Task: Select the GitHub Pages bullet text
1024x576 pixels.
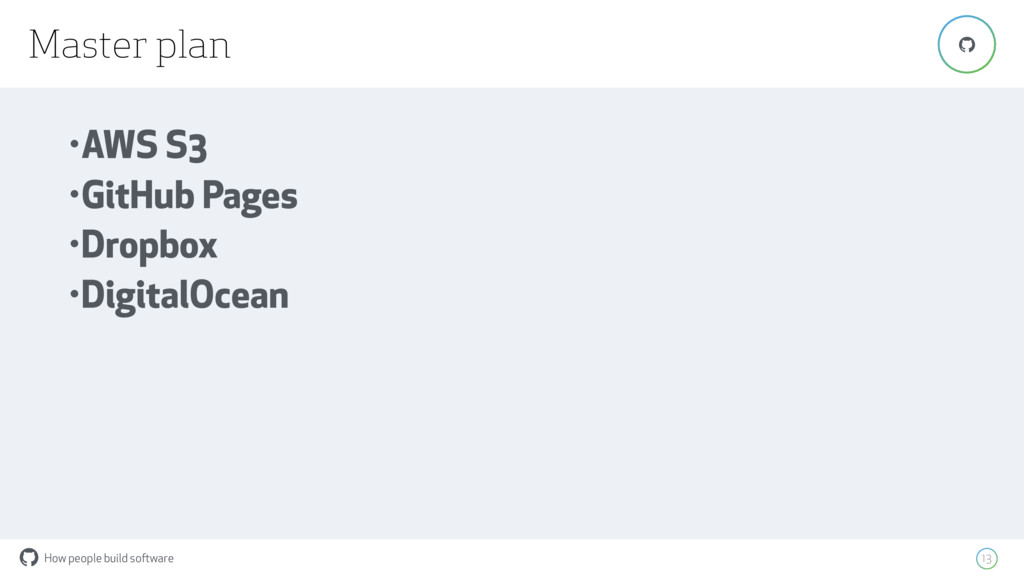Action: (x=189, y=195)
